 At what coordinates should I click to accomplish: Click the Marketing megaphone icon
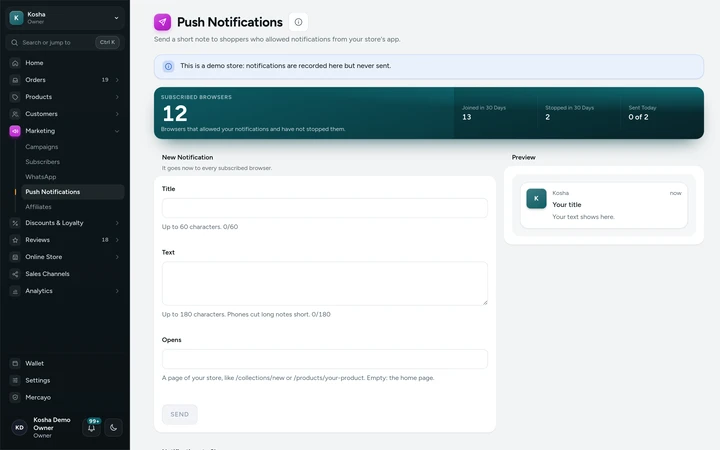coord(15,131)
